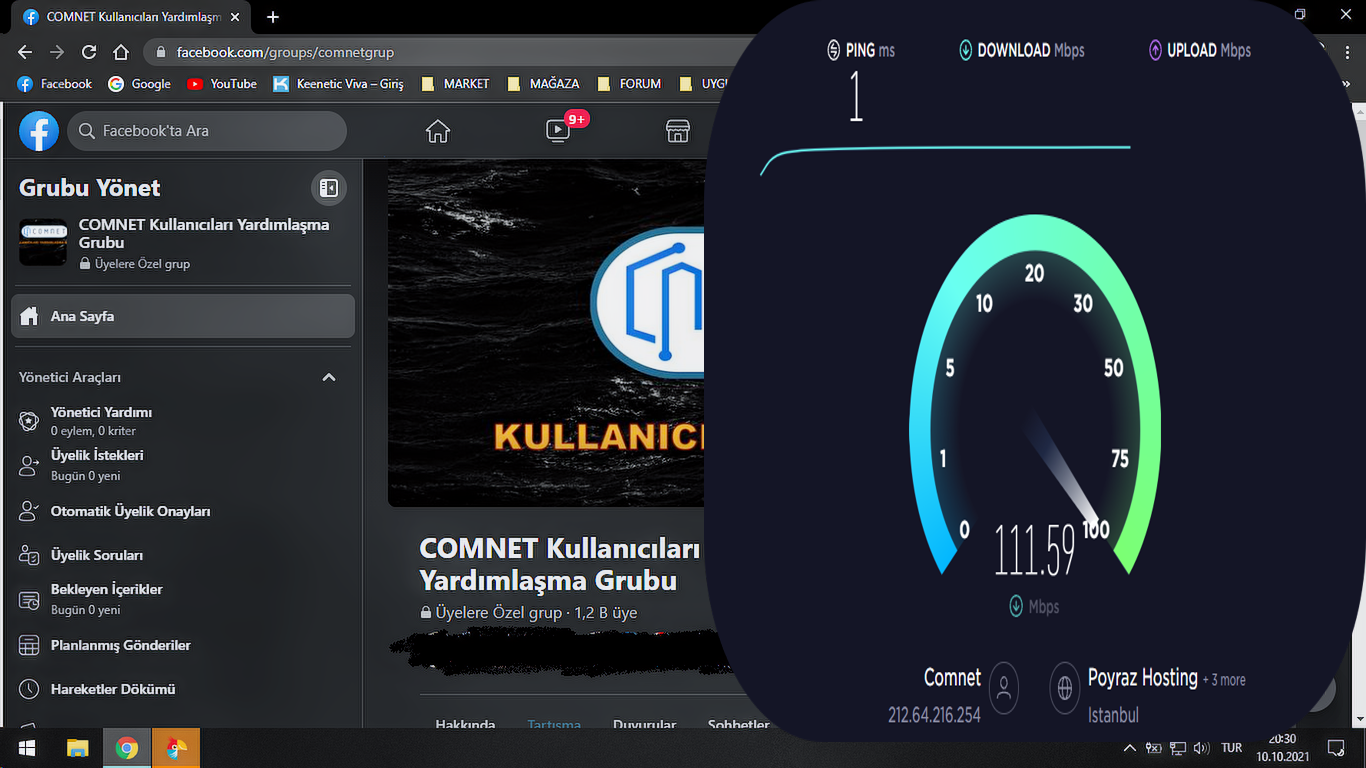Image resolution: width=1366 pixels, height=768 pixels.
Task: Click the UPLOAD Mbps label in Speedtest
Action: (x=1199, y=50)
